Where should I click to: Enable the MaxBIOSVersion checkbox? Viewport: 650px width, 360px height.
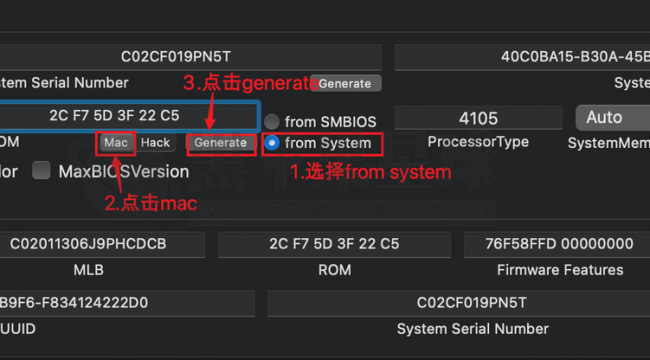pos(41,171)
